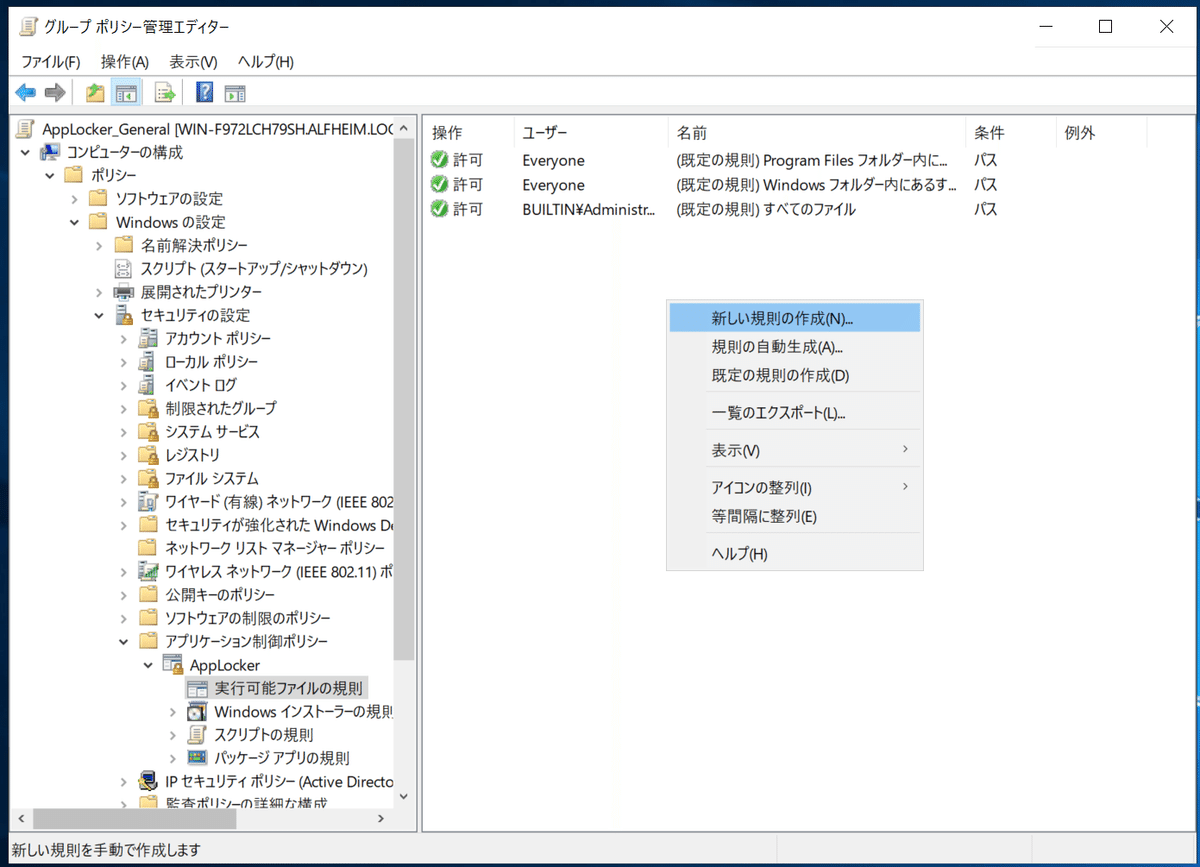The height and width of the screenshot is (867, 1200).
Task: Sort by the ユーザー column header
Action: (x=590, y=133)
